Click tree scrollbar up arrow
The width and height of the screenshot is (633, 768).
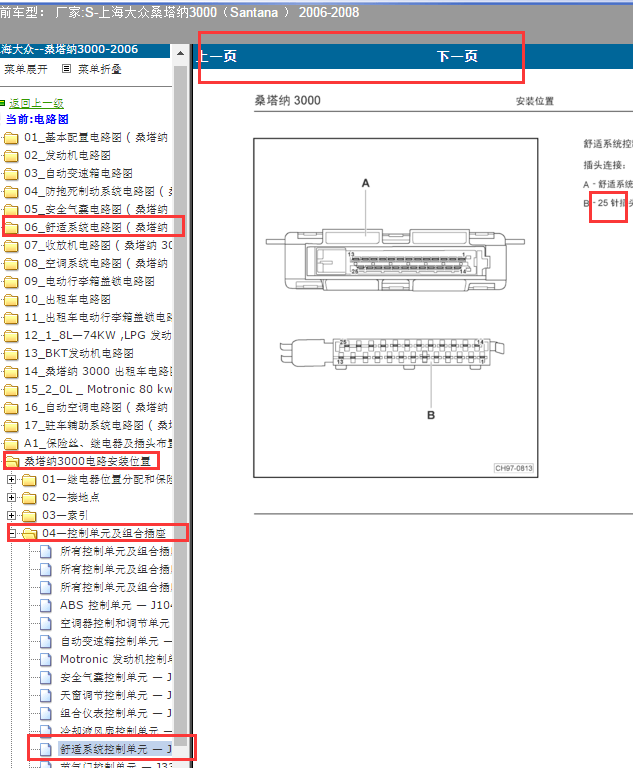[180, 53]
